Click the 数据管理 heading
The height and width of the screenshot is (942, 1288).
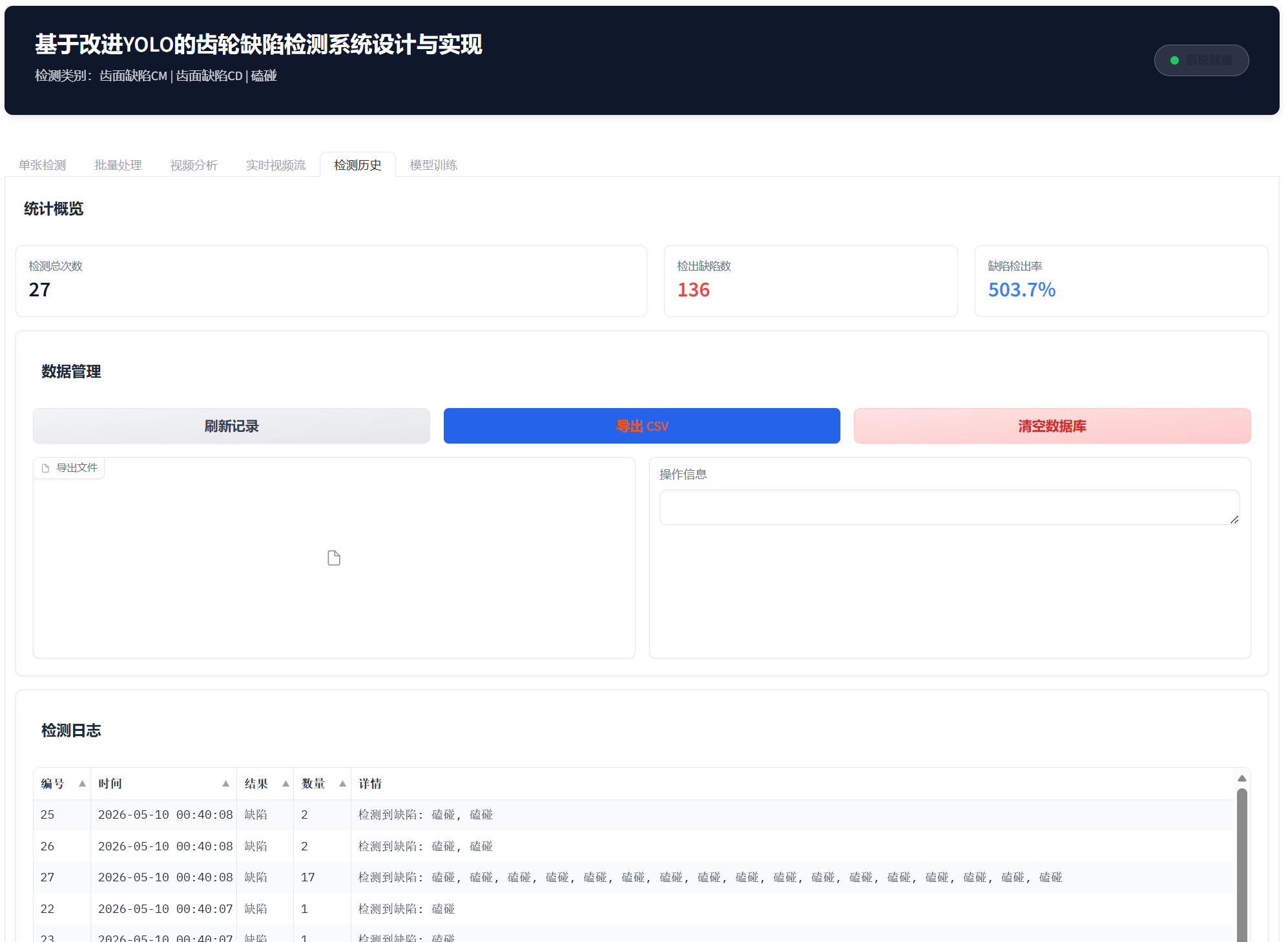point(71,371)
